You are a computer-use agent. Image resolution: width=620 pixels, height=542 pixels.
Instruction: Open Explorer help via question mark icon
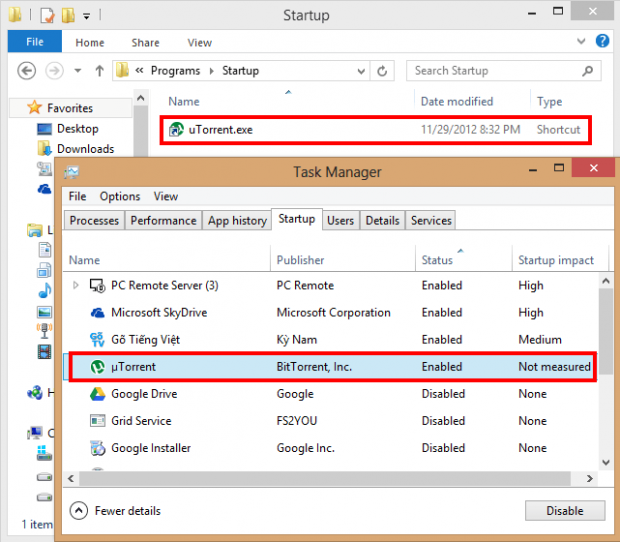click(602, 41)
